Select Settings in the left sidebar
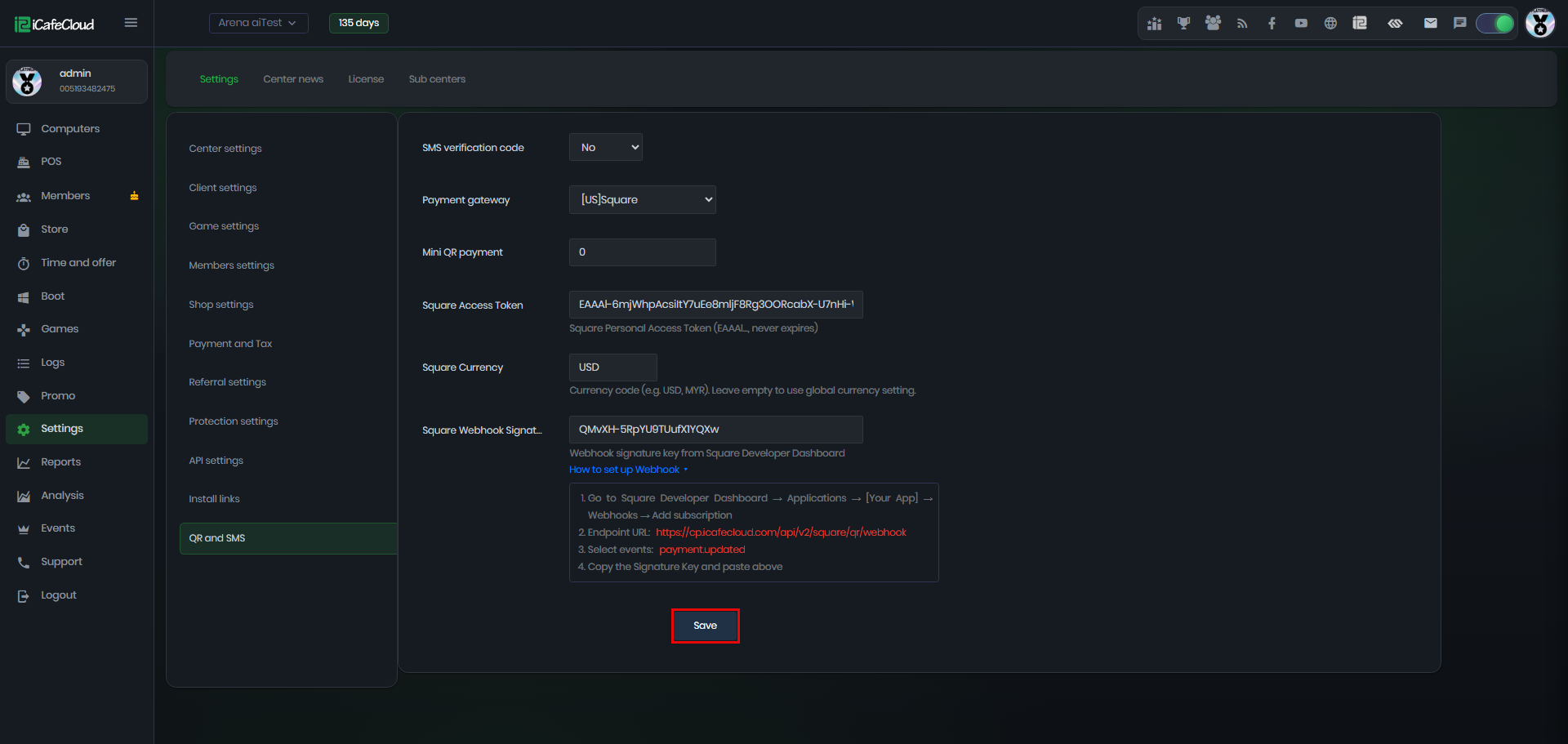The width and height of the screenshot is (1568, 744). click(x=77, y=429)
